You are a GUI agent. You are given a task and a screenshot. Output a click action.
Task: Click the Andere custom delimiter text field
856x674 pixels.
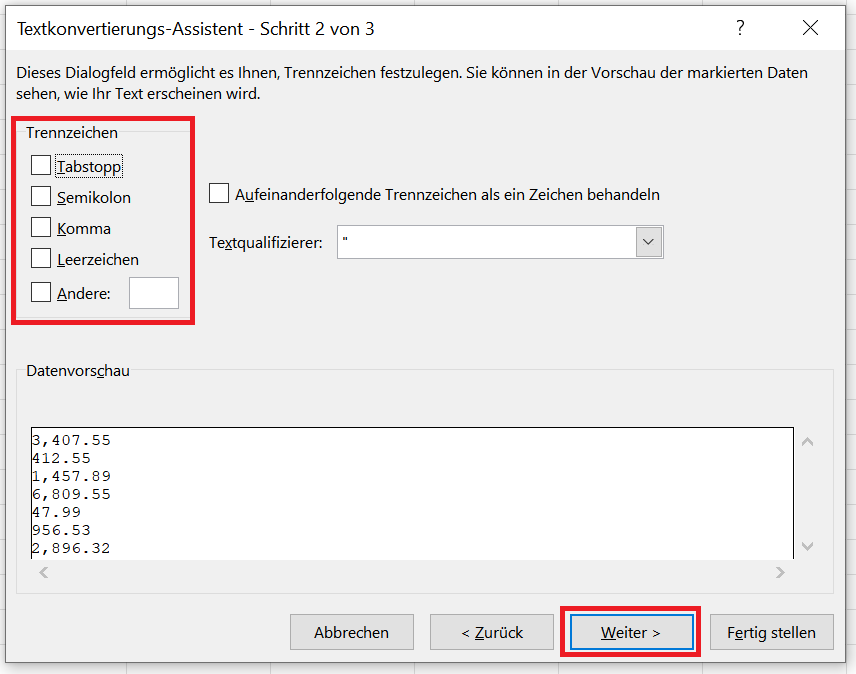(x=154, y=293)
